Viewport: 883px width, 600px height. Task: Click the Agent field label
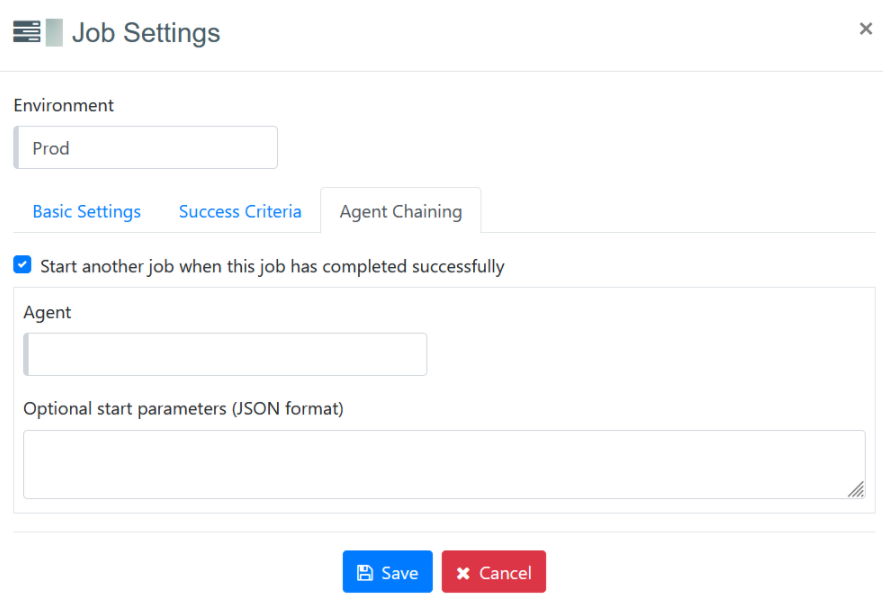pos(48,312)
